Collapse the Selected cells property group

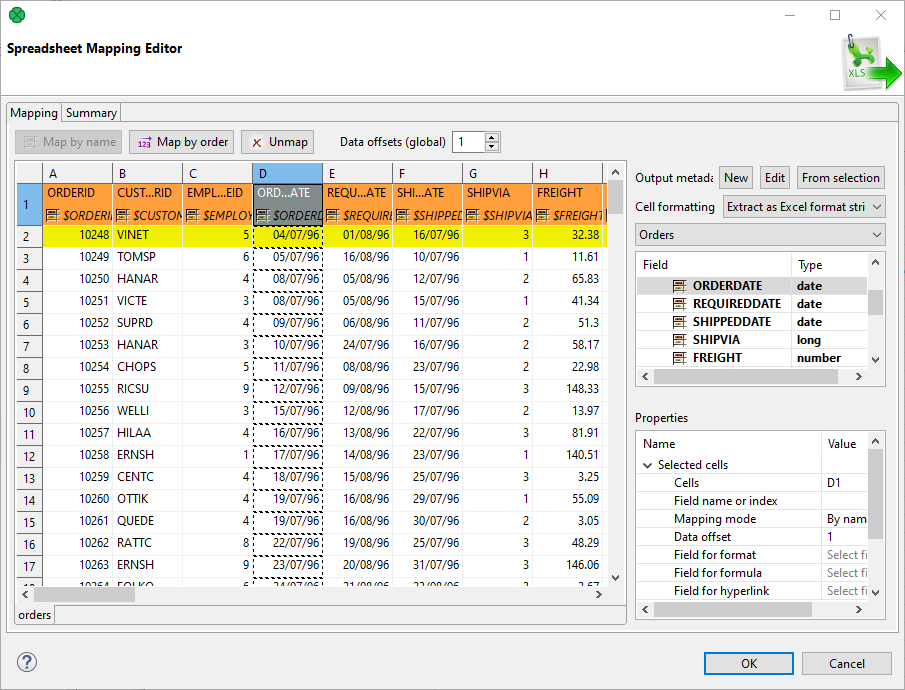[648, 464]
